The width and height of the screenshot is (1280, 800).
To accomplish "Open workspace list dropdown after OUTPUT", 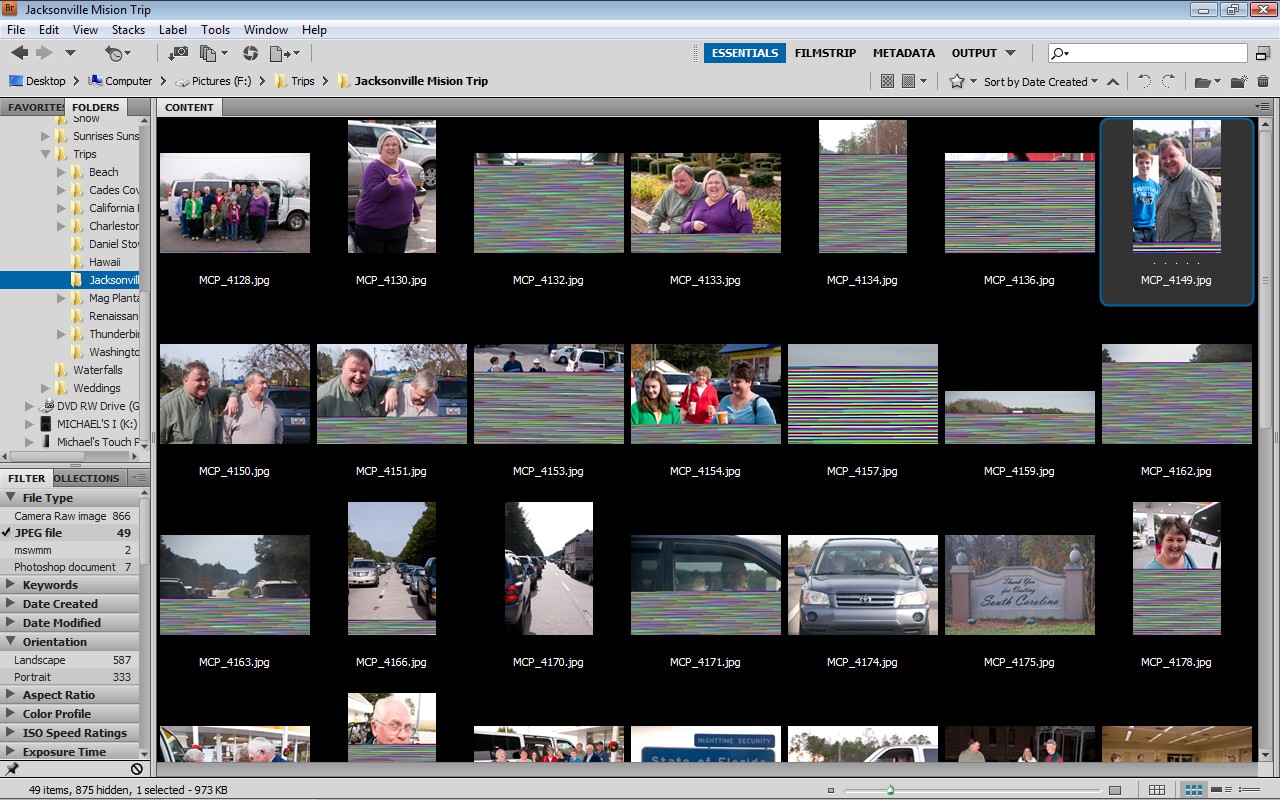I will pyautogui.click(x=1011, y=53).
